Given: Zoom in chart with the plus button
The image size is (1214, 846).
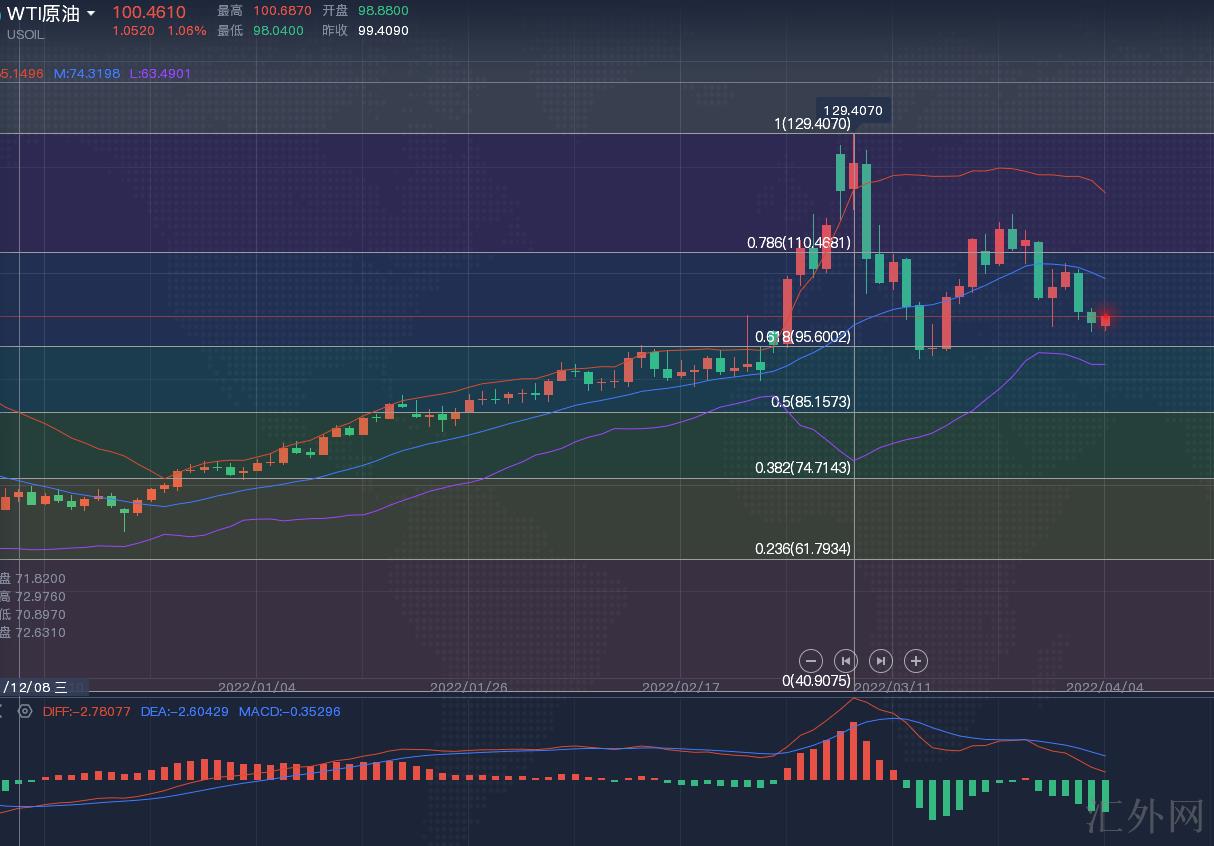Looking at the screenshot, I should [x=916, y=661].
